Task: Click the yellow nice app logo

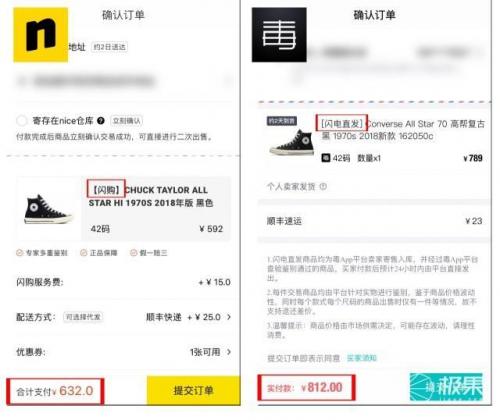Action: [x=40, y=35]
